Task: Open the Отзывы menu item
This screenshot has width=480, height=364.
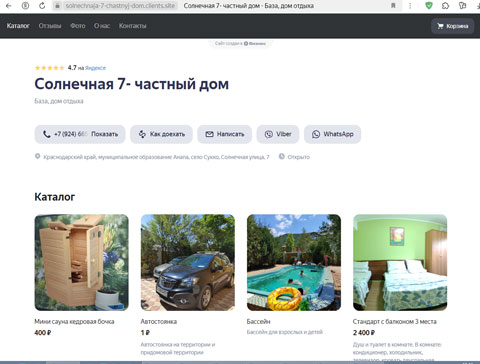Action: click(x=50, y=26)
